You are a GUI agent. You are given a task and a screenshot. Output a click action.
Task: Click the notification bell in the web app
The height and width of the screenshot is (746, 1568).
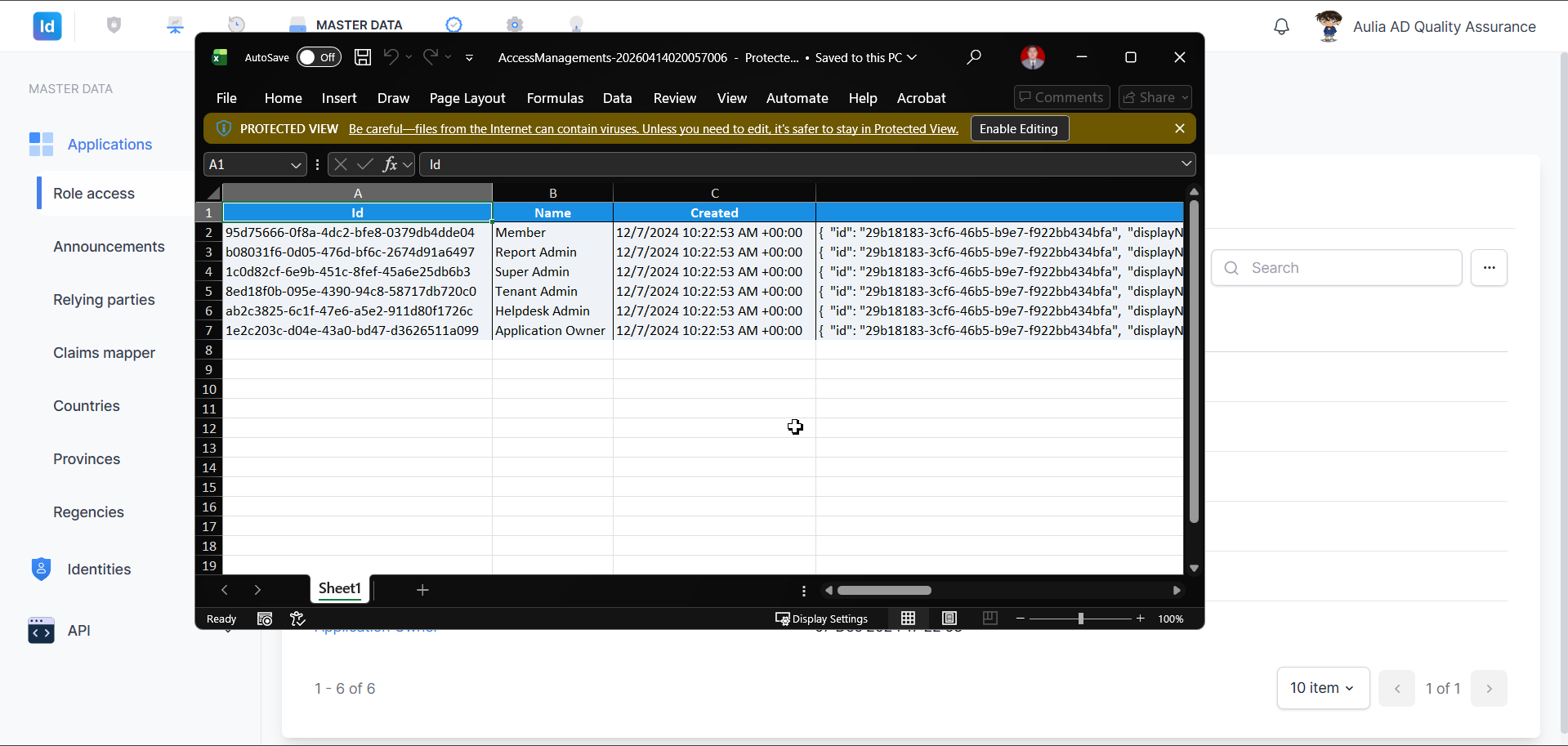pos(1281,26)
